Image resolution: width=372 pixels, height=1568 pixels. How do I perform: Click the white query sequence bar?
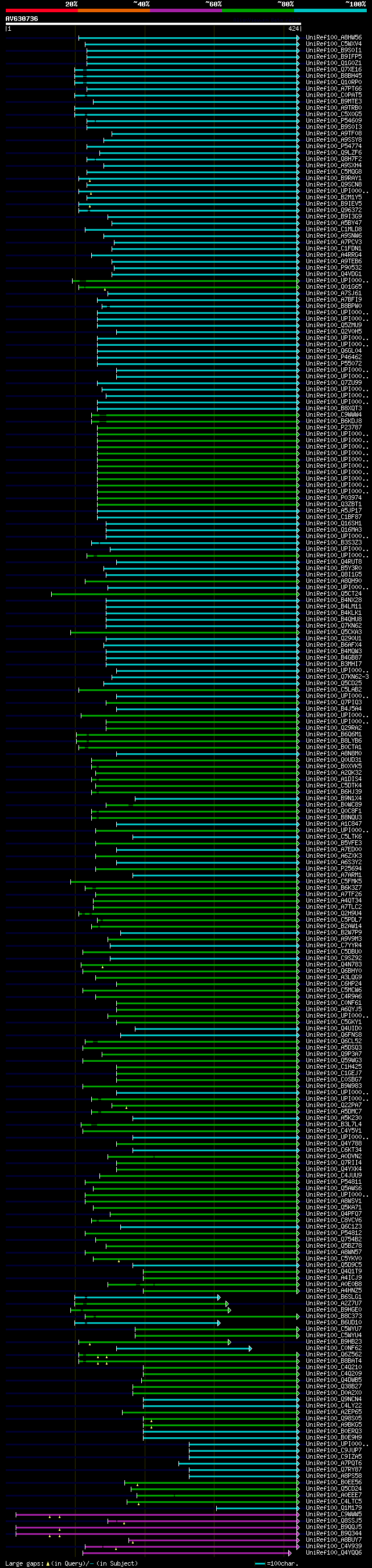(153, 24)
